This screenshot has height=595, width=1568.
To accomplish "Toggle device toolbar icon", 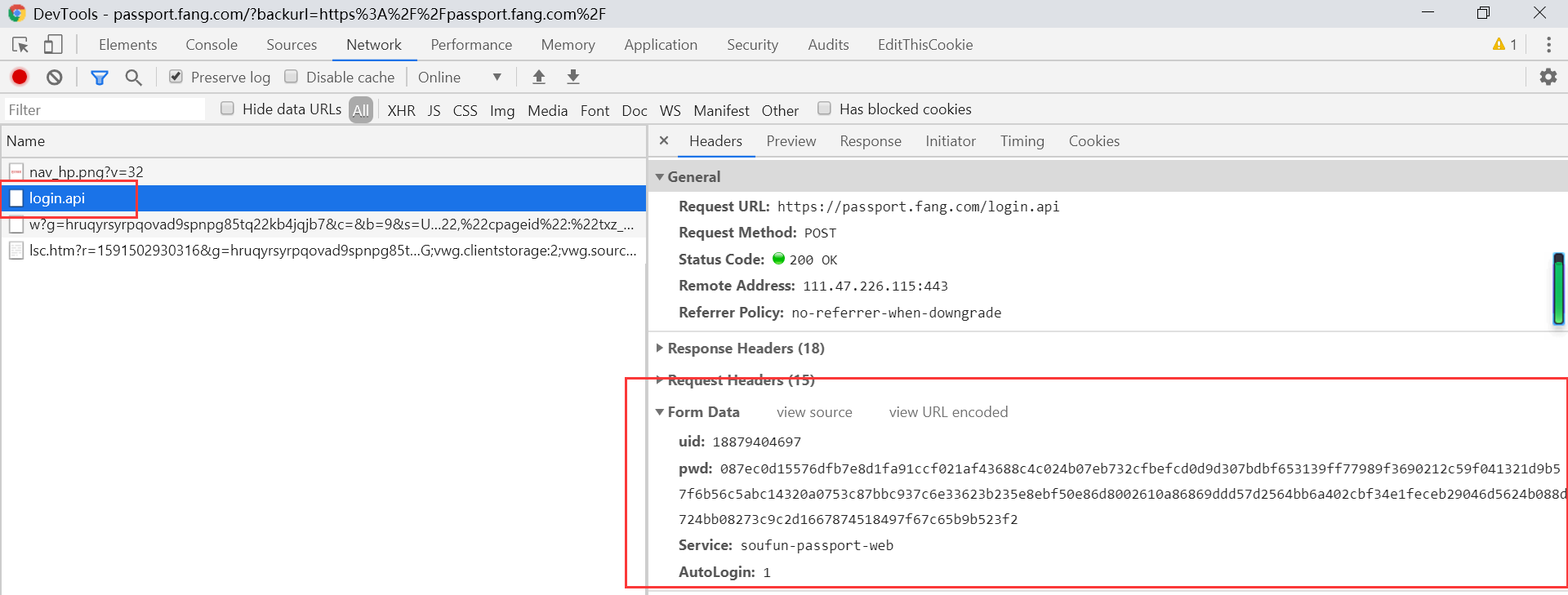I will click(x=53, y=44).
